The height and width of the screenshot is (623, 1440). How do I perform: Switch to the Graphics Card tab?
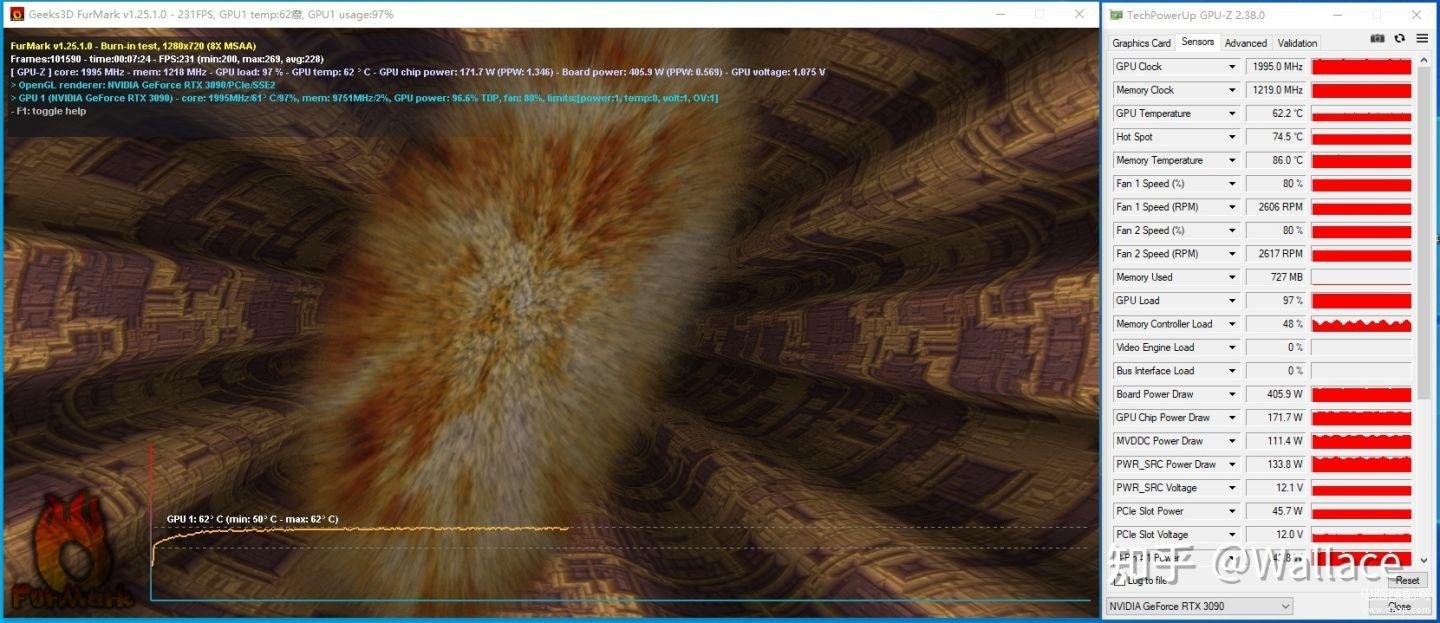(1141, 43)
